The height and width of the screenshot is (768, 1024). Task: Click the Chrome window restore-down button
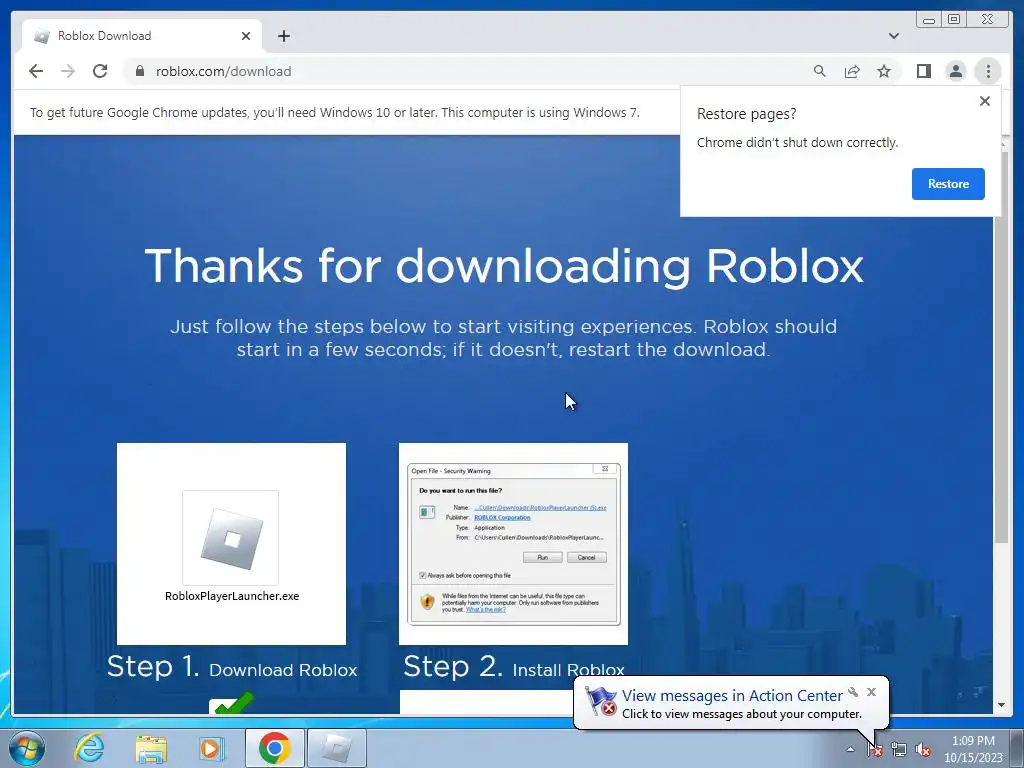pos(954,20)
